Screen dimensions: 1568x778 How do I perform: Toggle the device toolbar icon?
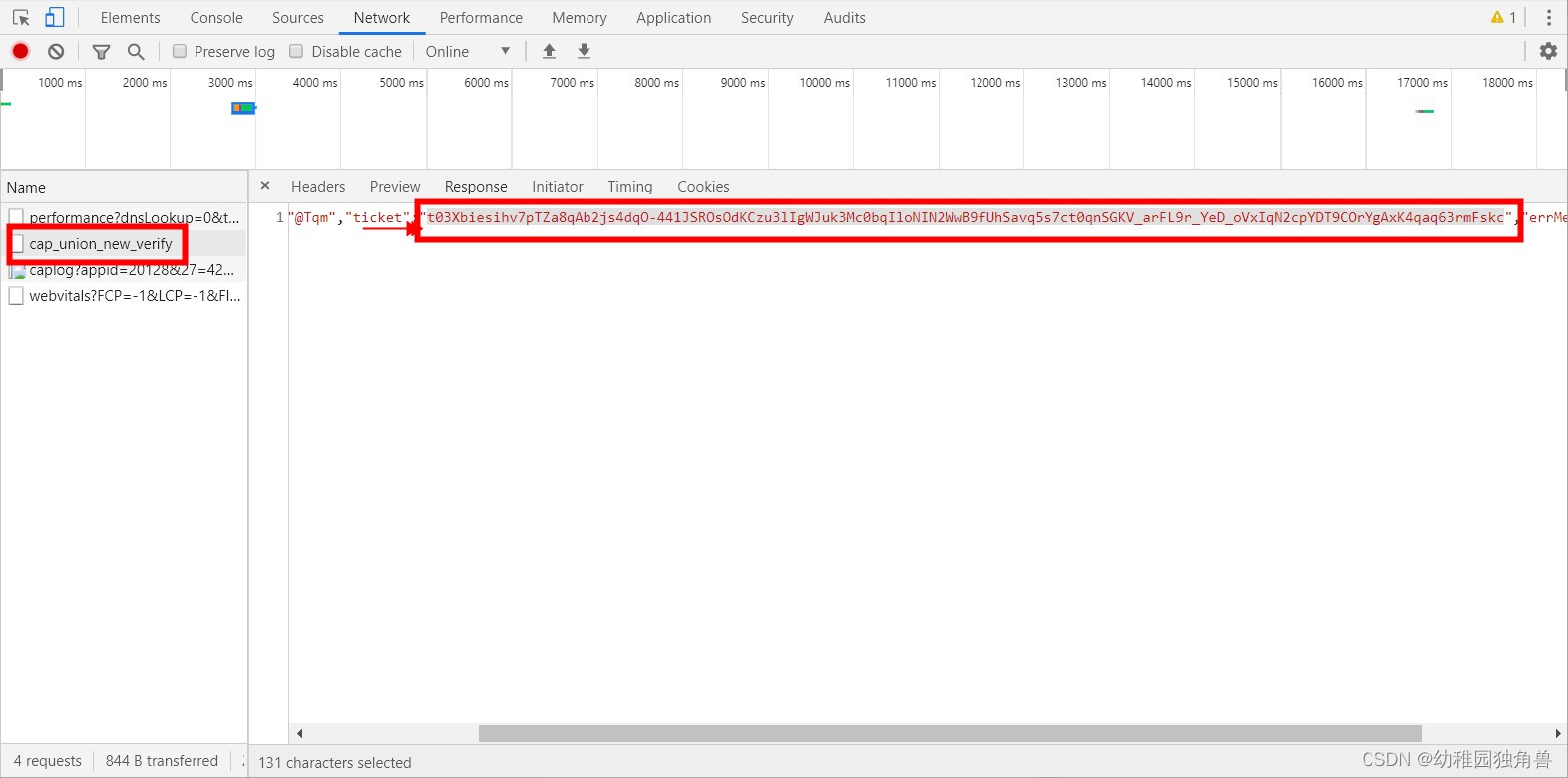click(54, 18)
